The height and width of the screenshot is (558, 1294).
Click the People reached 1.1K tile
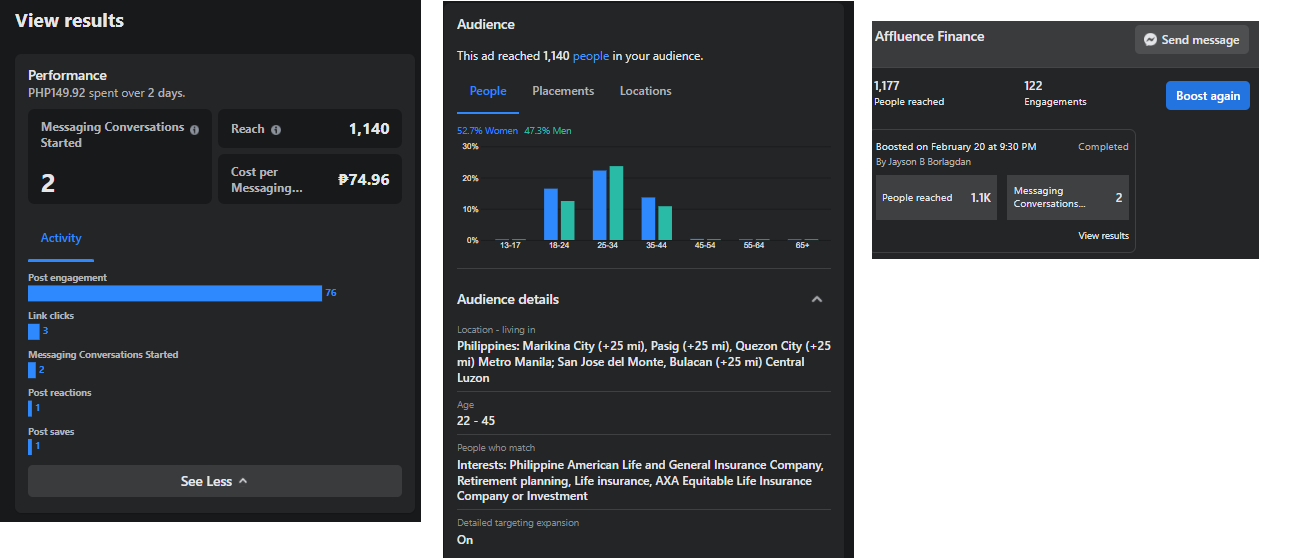point(935,198)
